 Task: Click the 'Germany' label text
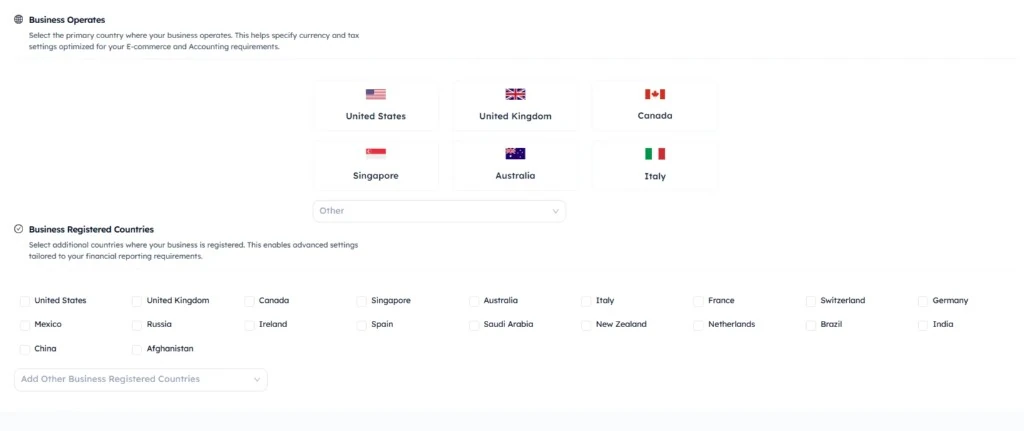click(950, 300)
